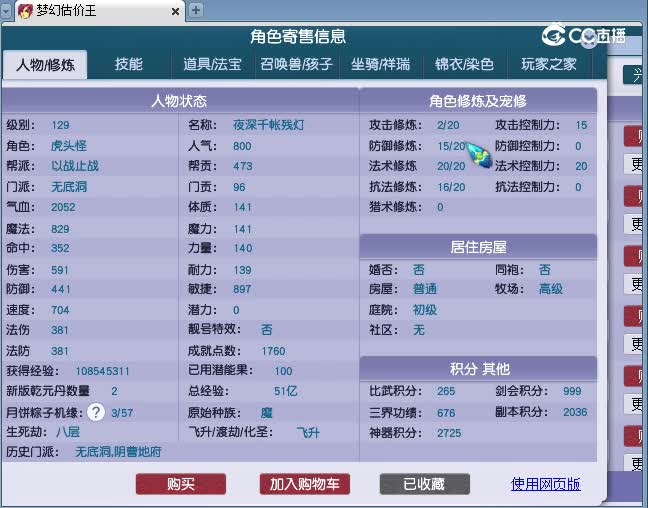Open the 人物/修炼 tab
Image resolution: width=648 pixels, height=508 pixels.
coord(45,65)
